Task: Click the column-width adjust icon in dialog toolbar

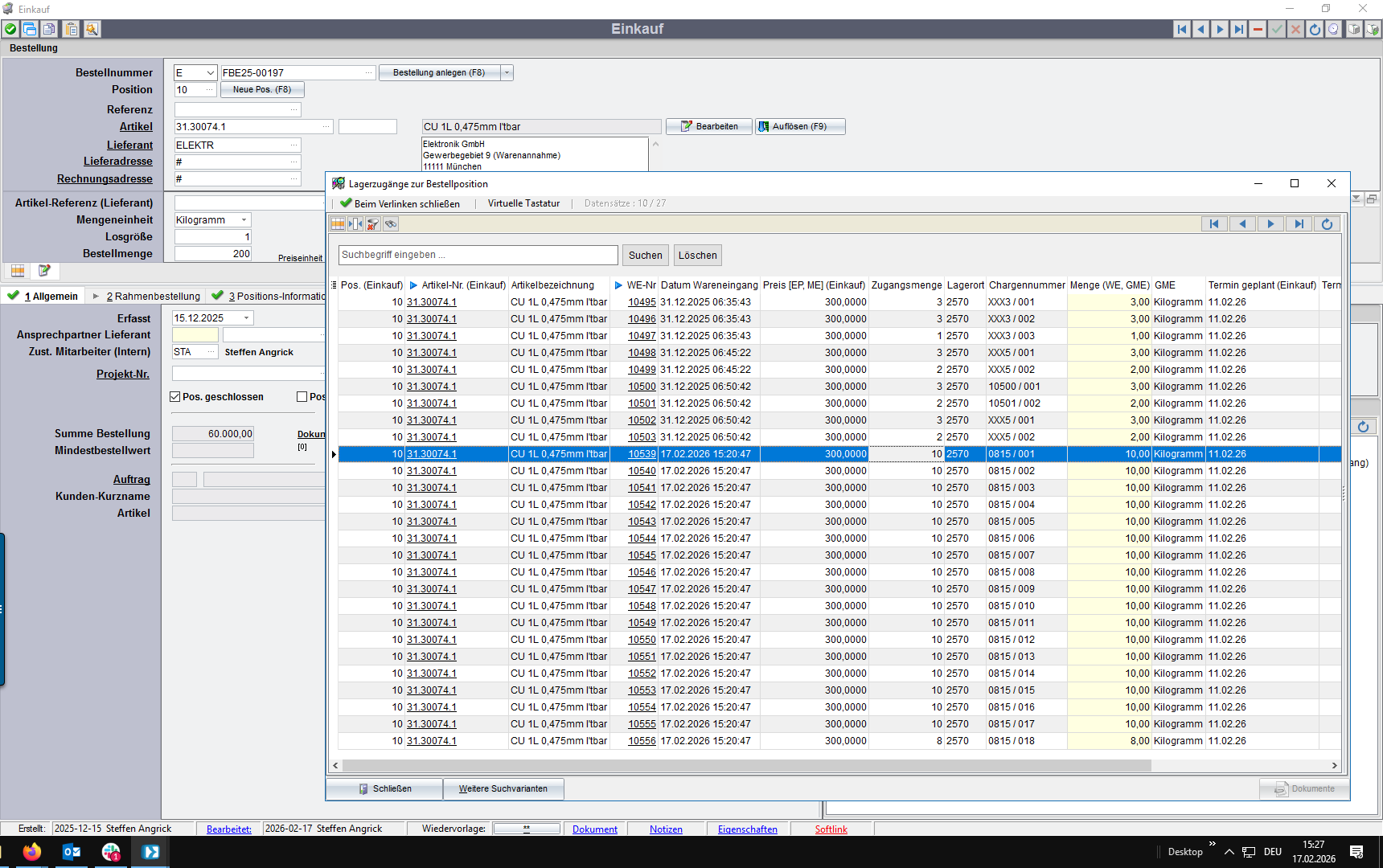Action: 355,224
